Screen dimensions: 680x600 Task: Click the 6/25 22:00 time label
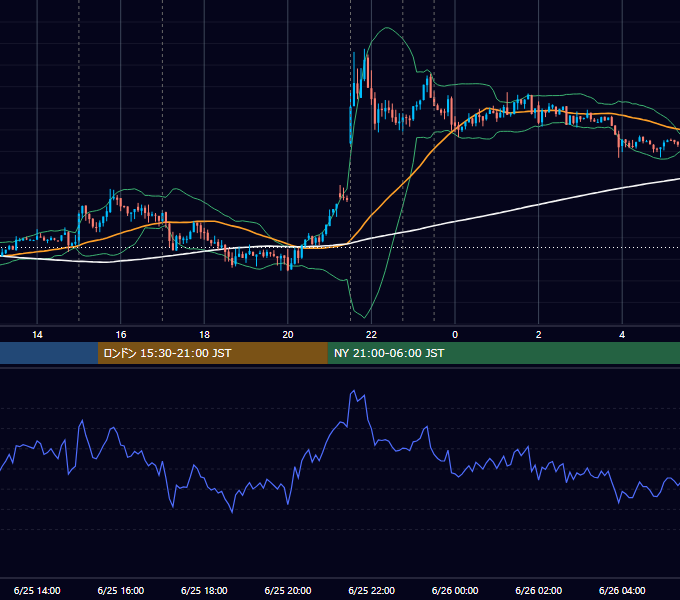coord(371,590)
